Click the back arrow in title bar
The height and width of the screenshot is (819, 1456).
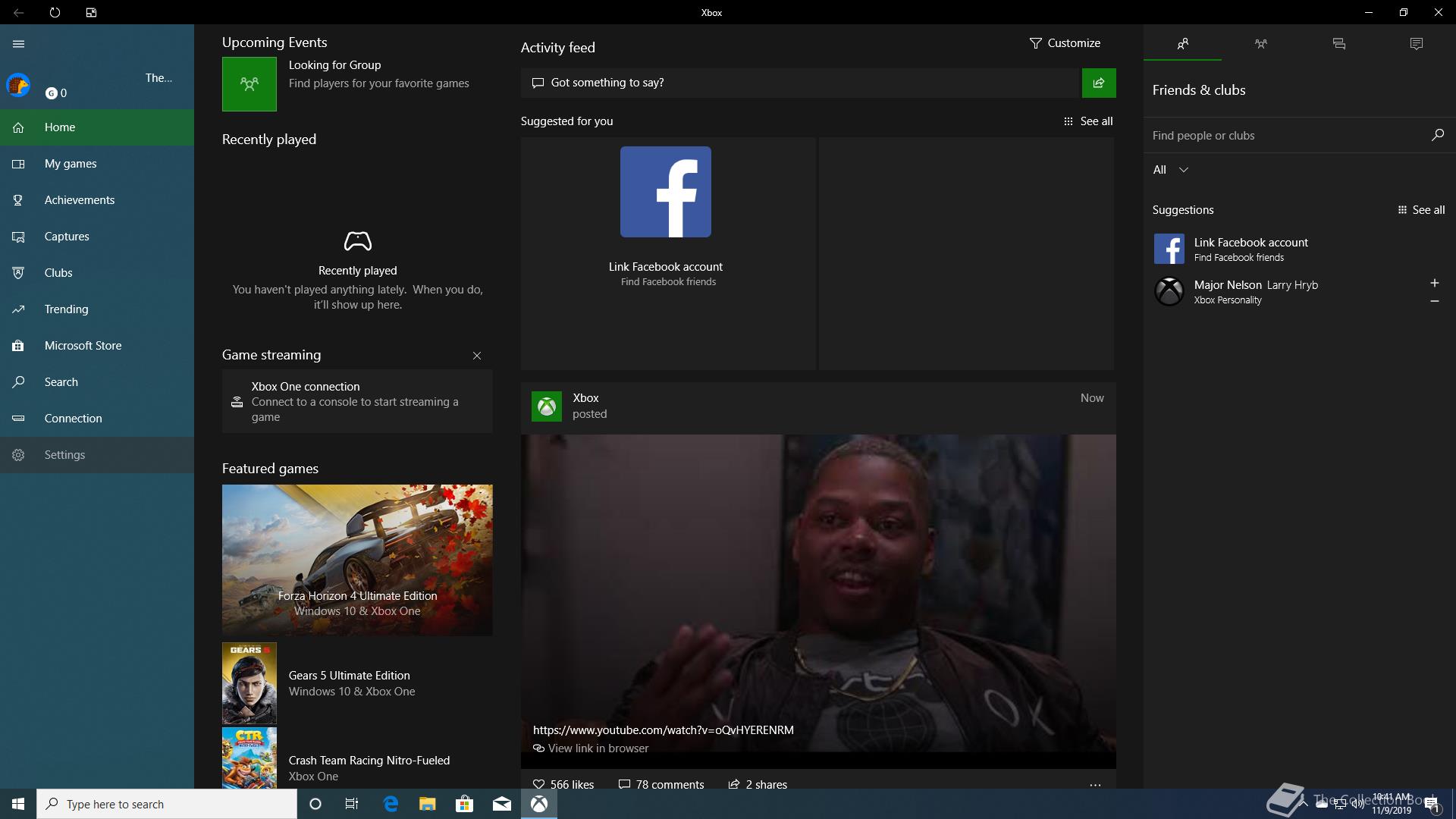(18, 12)
